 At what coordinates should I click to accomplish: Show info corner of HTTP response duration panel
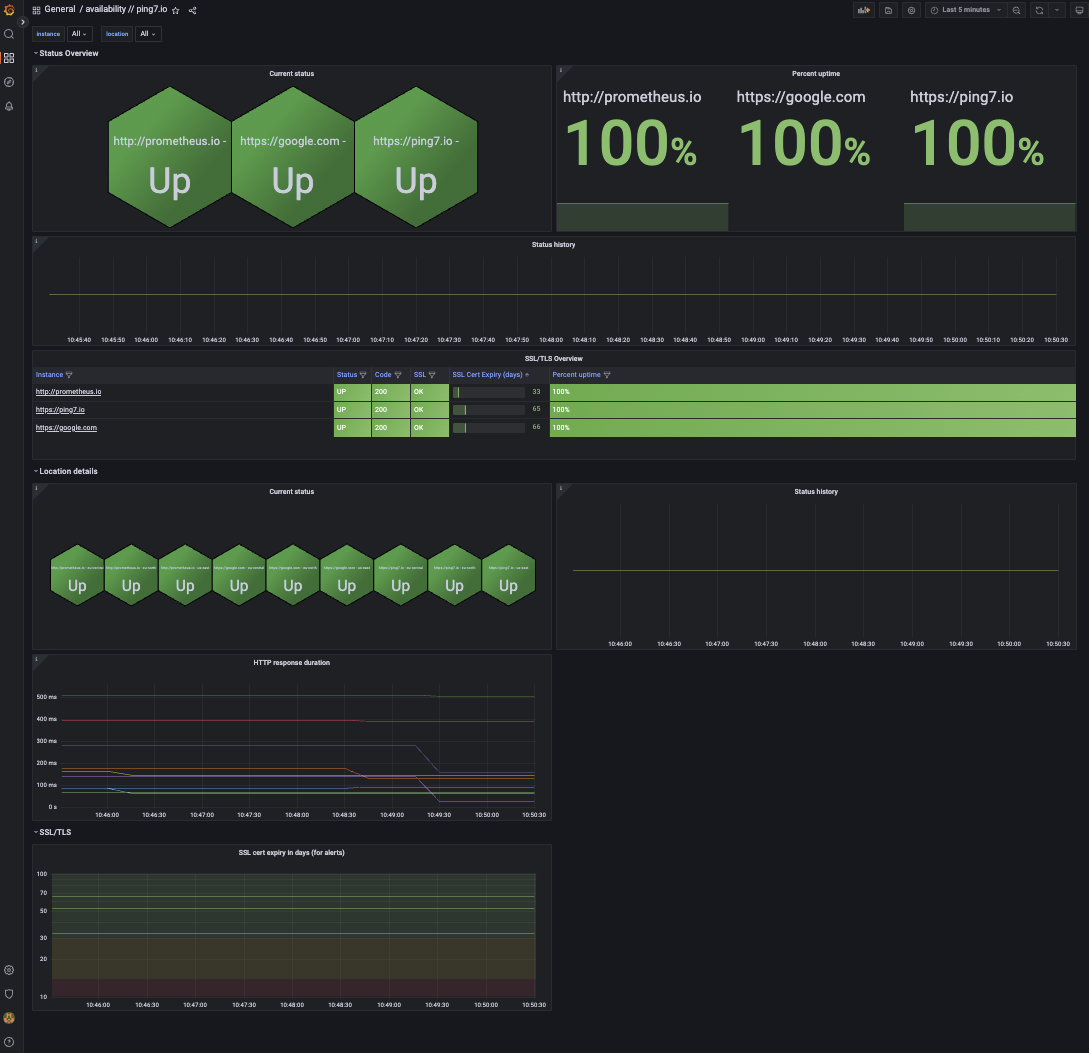click(x=36, y=658)
